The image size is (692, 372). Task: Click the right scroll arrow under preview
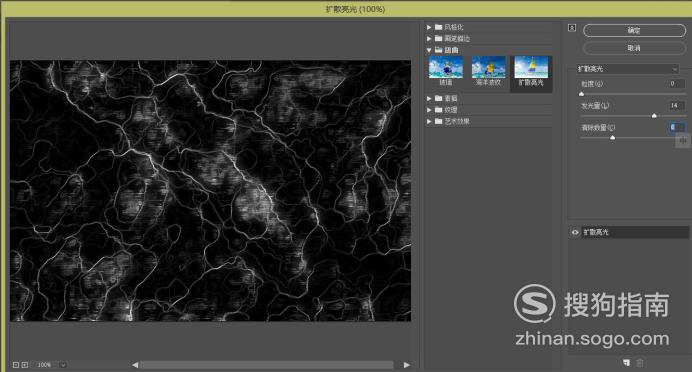tap(406, 365)
